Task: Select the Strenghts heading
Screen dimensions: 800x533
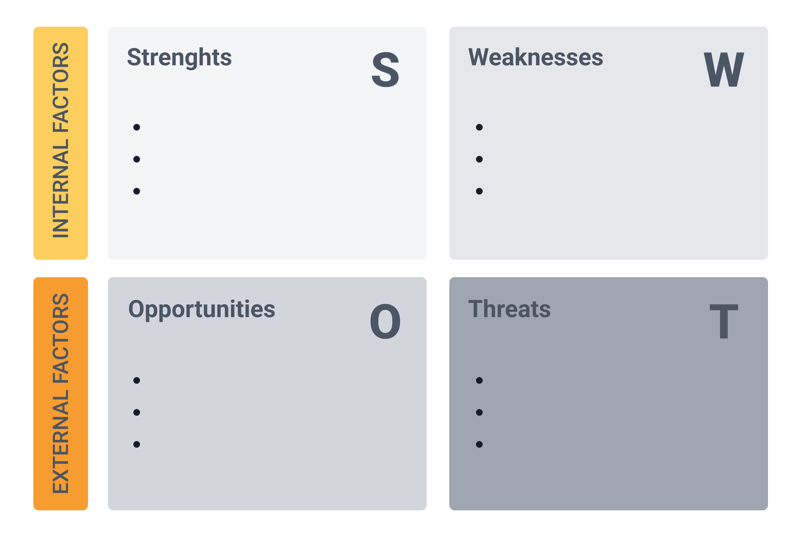Action: [179, 58]
